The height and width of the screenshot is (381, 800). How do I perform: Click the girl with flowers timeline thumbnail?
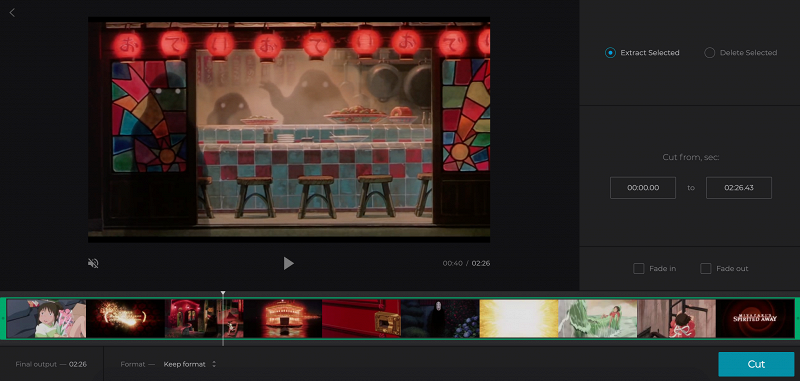[46, 318]
